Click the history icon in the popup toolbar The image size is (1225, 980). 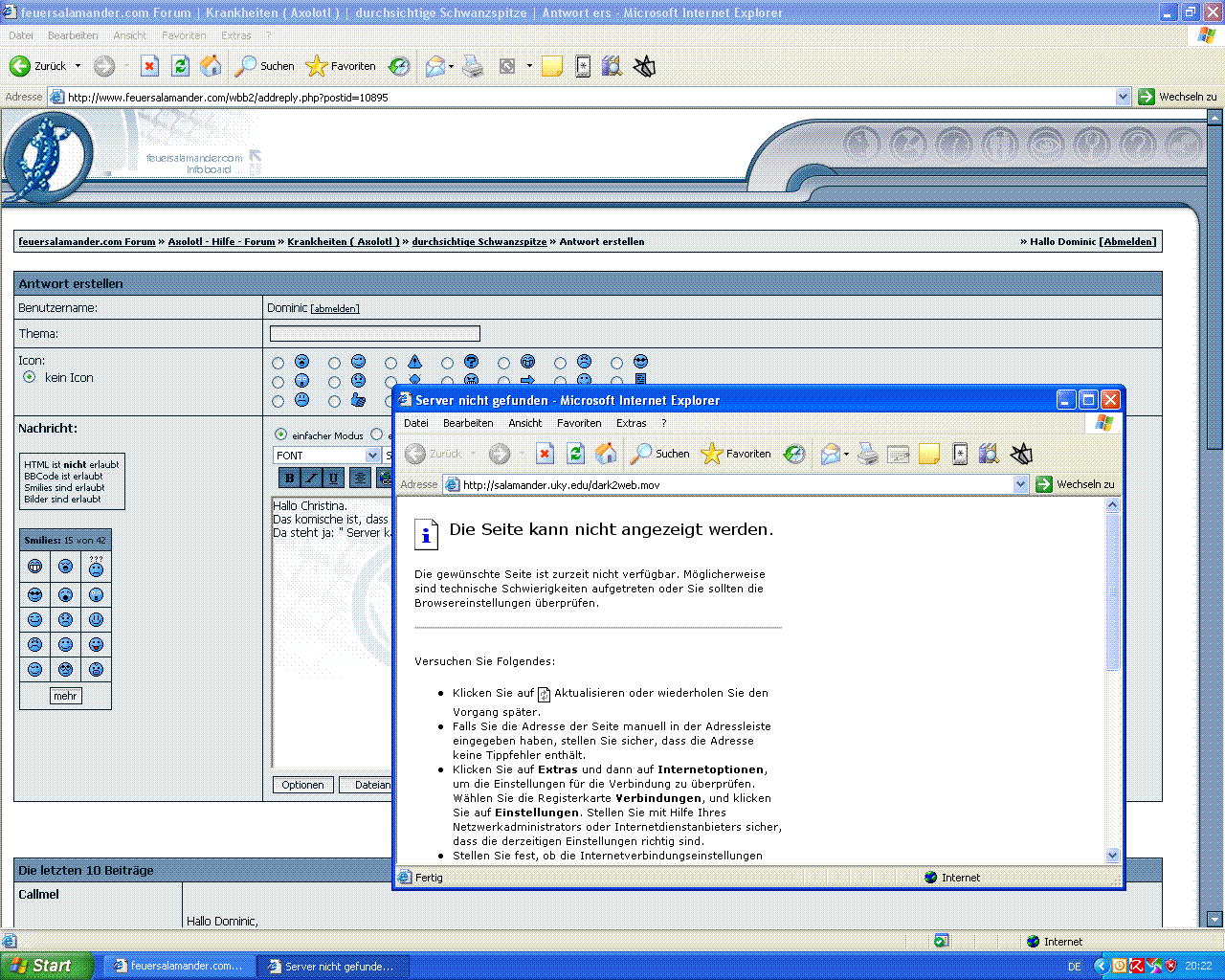(x=794, y=454)
